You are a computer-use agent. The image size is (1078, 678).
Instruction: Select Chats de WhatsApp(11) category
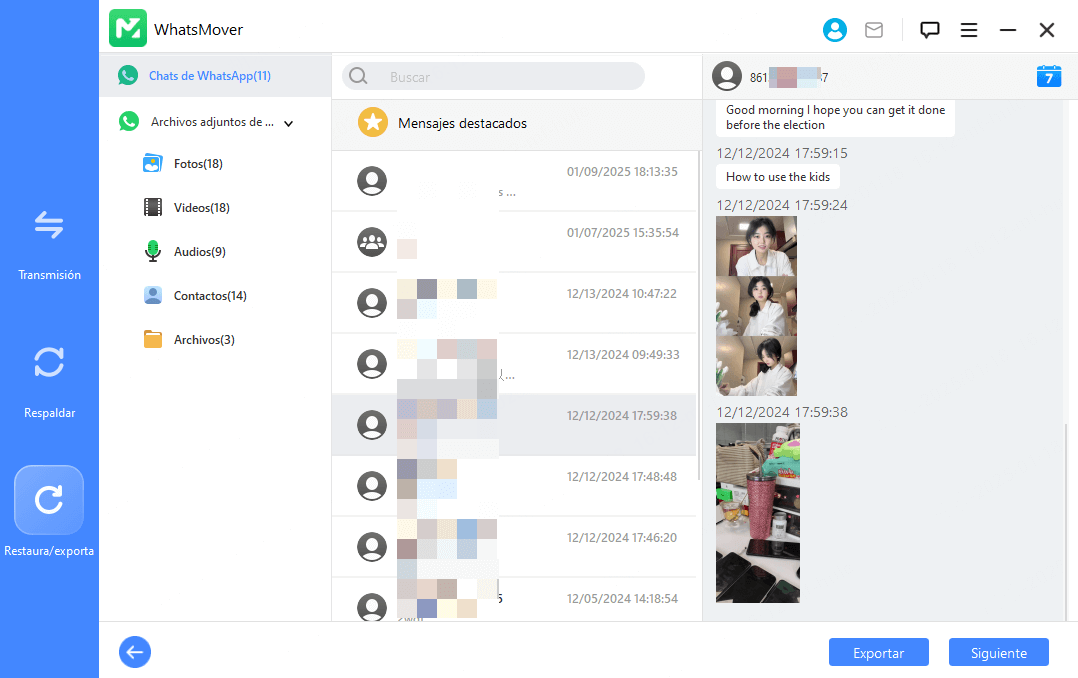209,76
